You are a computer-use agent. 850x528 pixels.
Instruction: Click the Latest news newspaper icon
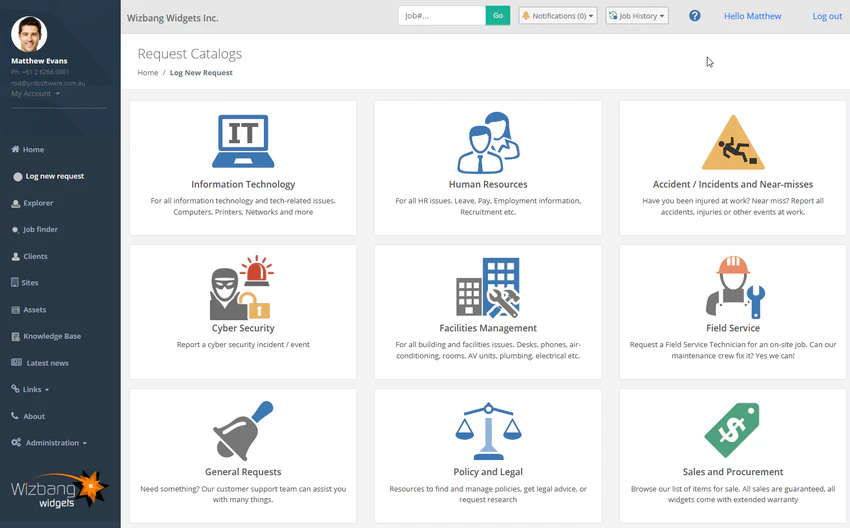click(x=17, y=363)
